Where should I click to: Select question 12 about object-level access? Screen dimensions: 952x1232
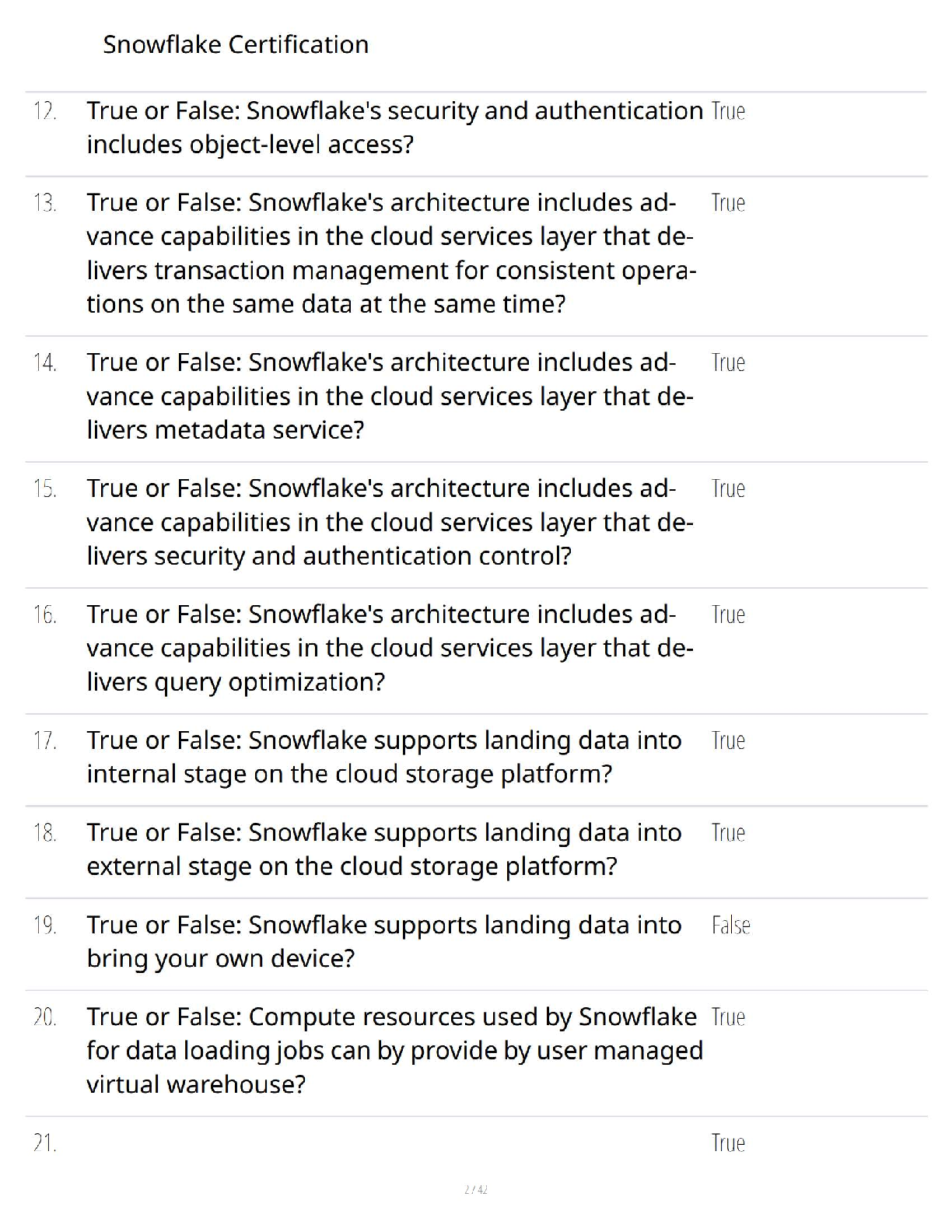point(394,128)
